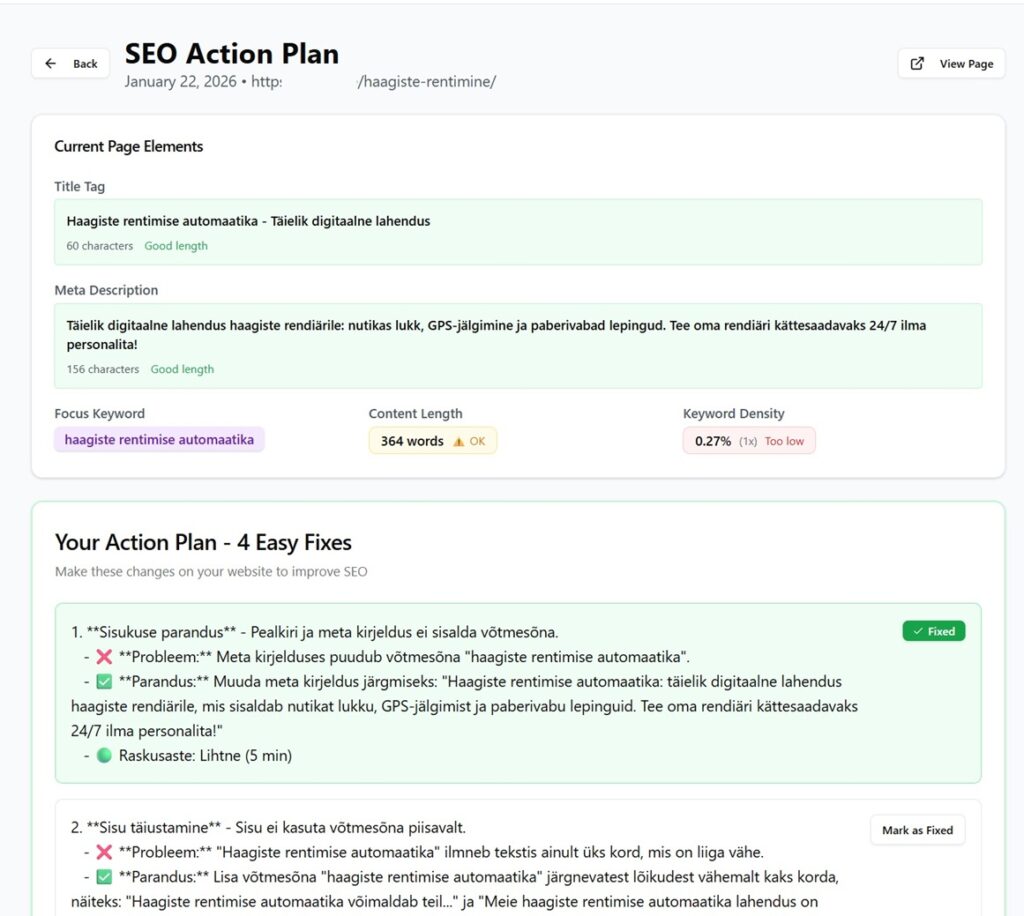Click the external link icon on View Page
Screen dimensions: 1024x916
pos(916,63)
